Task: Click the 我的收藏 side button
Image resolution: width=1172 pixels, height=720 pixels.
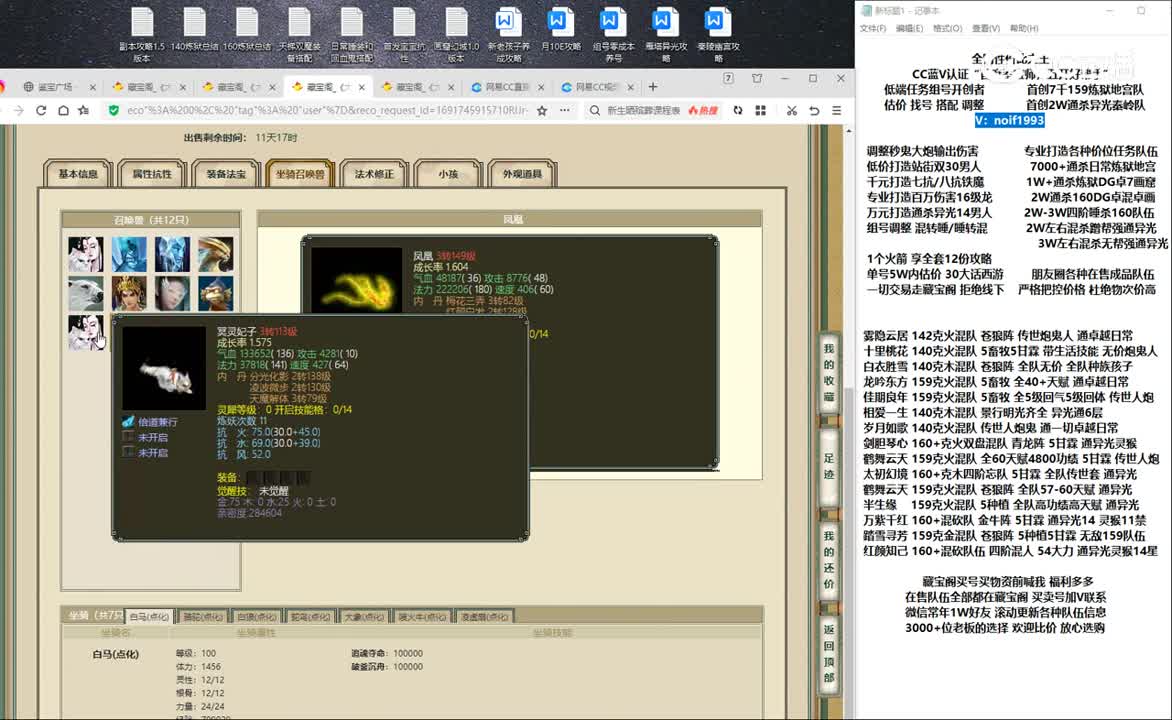Action: click(828, 372)
